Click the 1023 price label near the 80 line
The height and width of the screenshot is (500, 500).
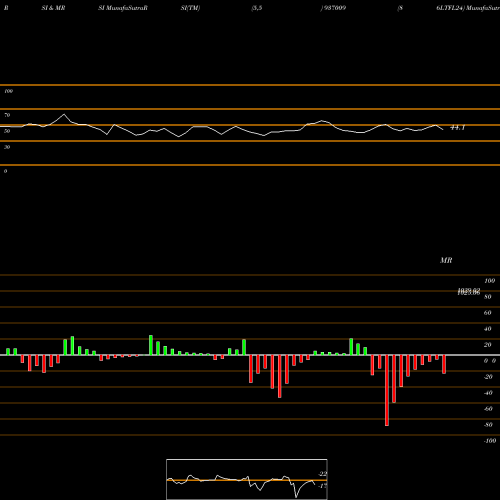[x=469, y=292]
